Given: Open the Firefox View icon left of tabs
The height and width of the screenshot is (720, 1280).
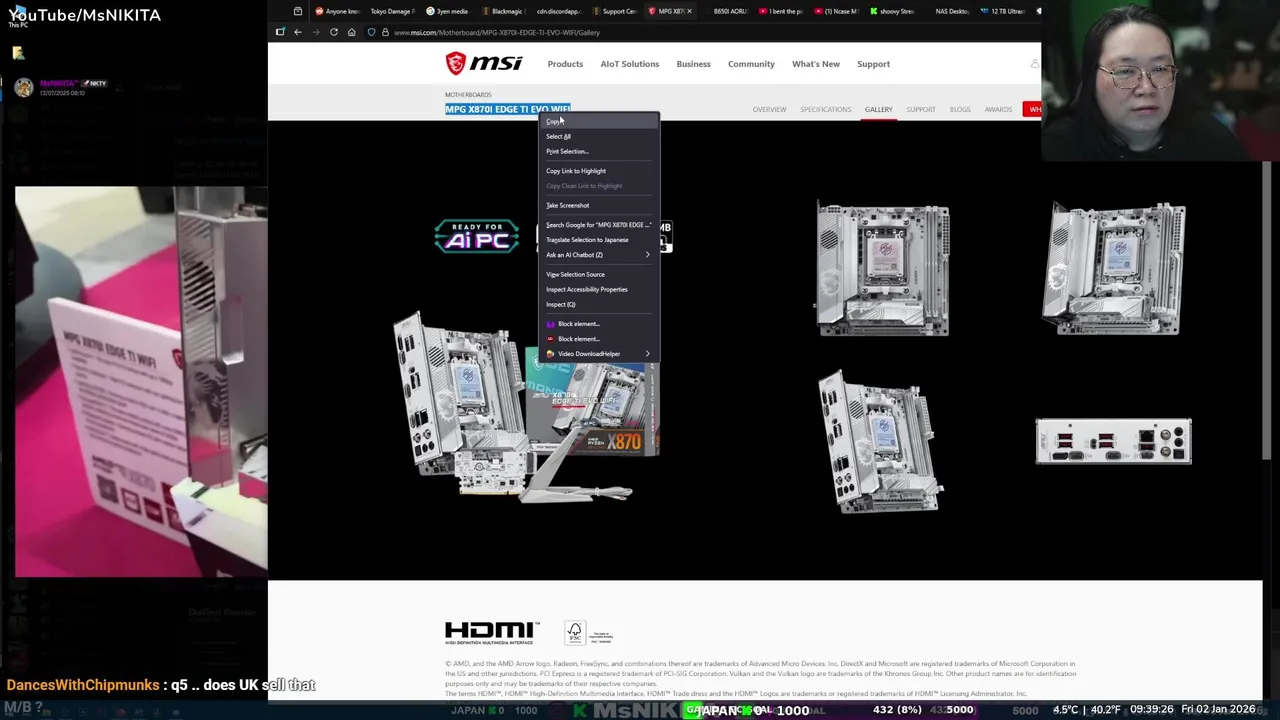Looking at the screenshot, I should tap(298, 11).
